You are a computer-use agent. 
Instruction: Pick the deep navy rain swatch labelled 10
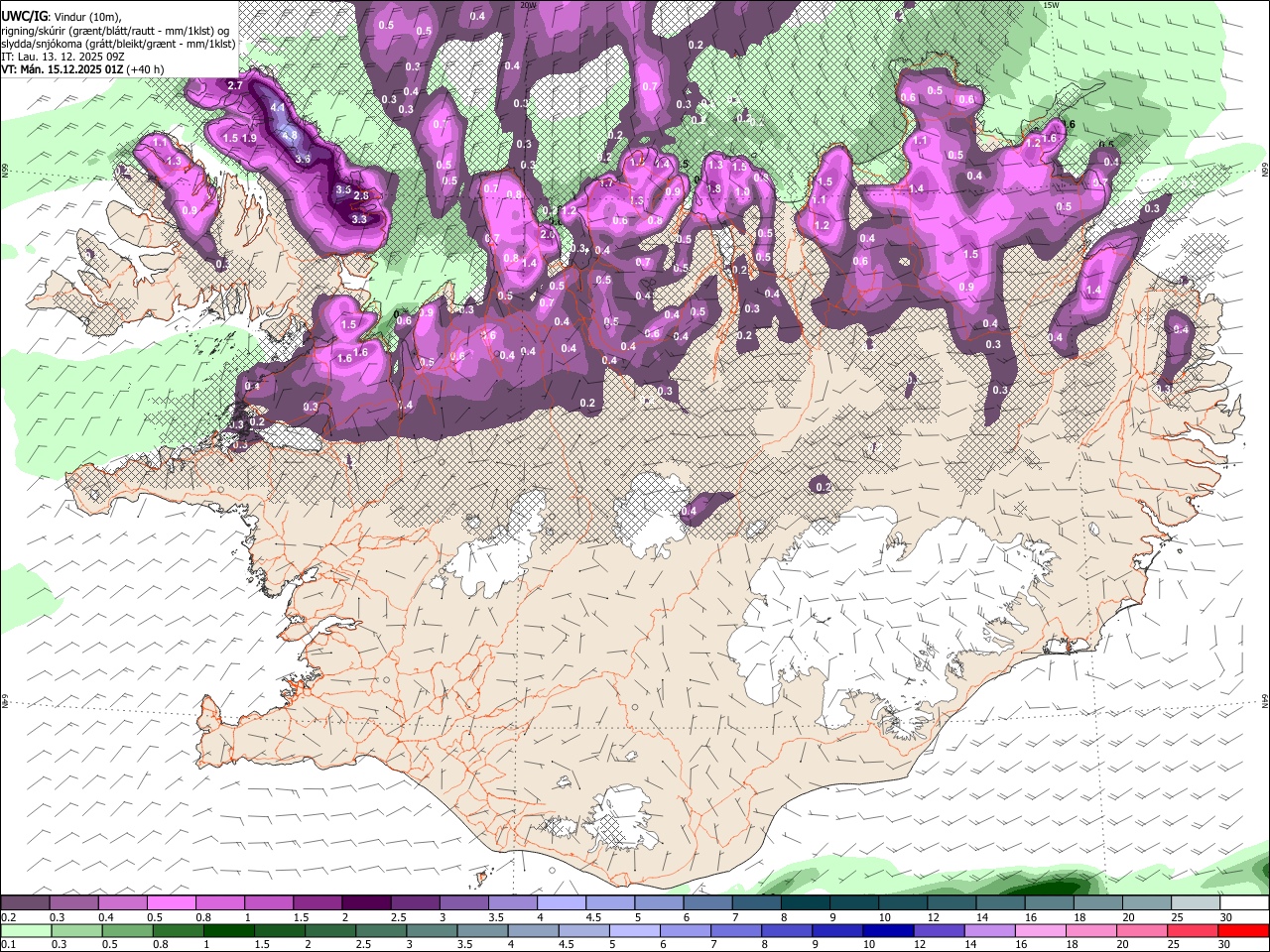888,931
